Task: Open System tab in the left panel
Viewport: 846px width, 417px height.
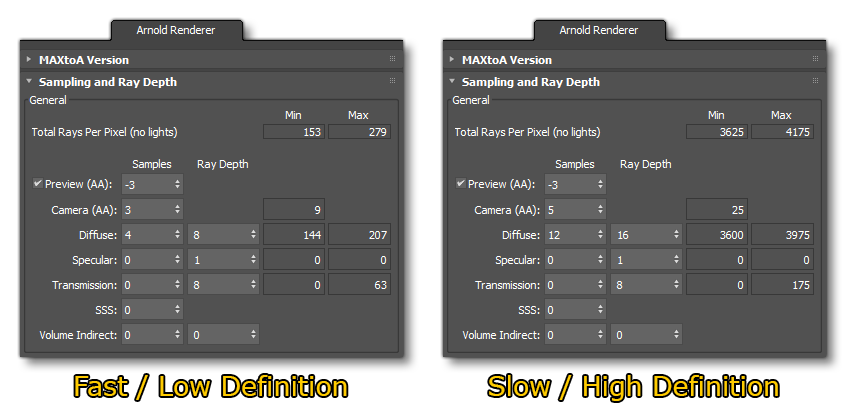Action: tap(286, 30)
